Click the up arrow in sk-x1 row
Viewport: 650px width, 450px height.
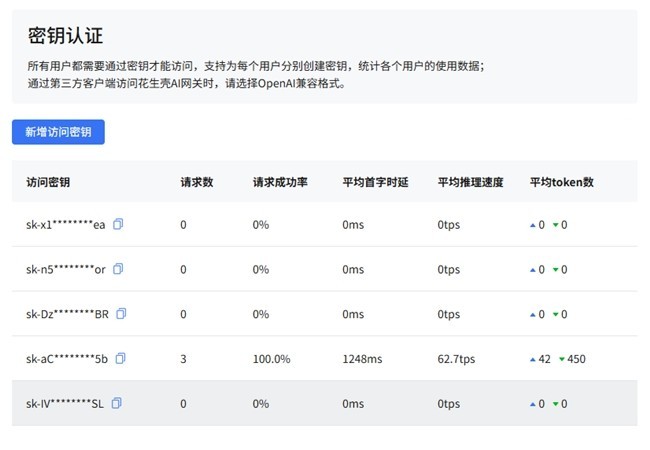[x=533, y=225]
